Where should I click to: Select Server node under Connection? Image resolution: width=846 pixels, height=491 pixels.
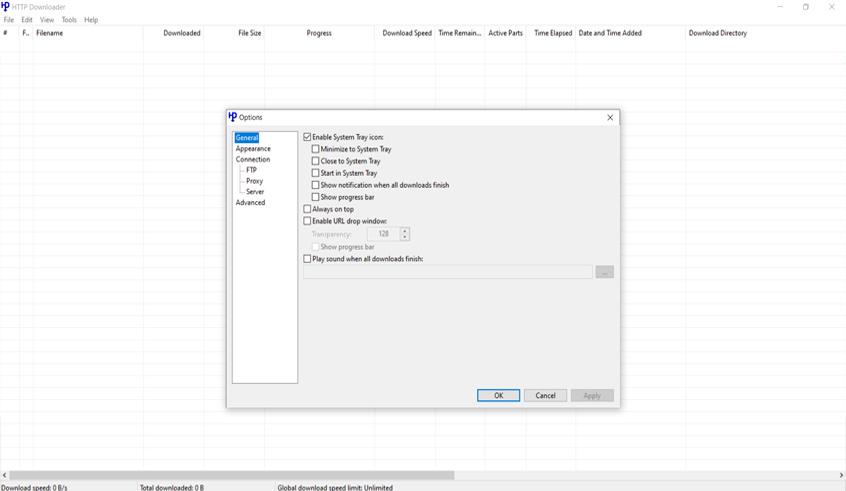click(255, 192)
